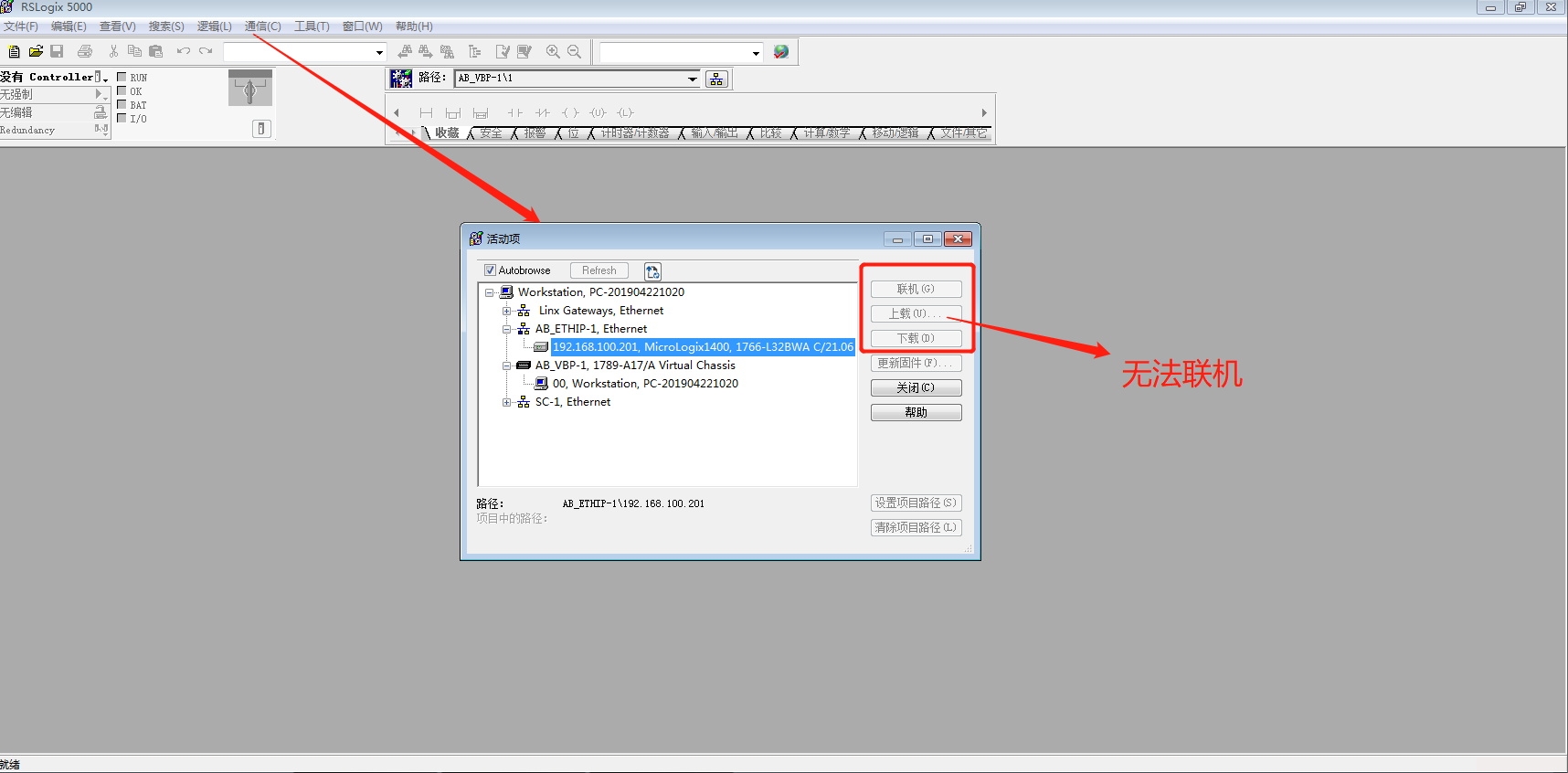The width and height of the screenshot is (1568, 773).
Task: Click the 关闭(C) button in the dialog
Action: click(916, 387)
